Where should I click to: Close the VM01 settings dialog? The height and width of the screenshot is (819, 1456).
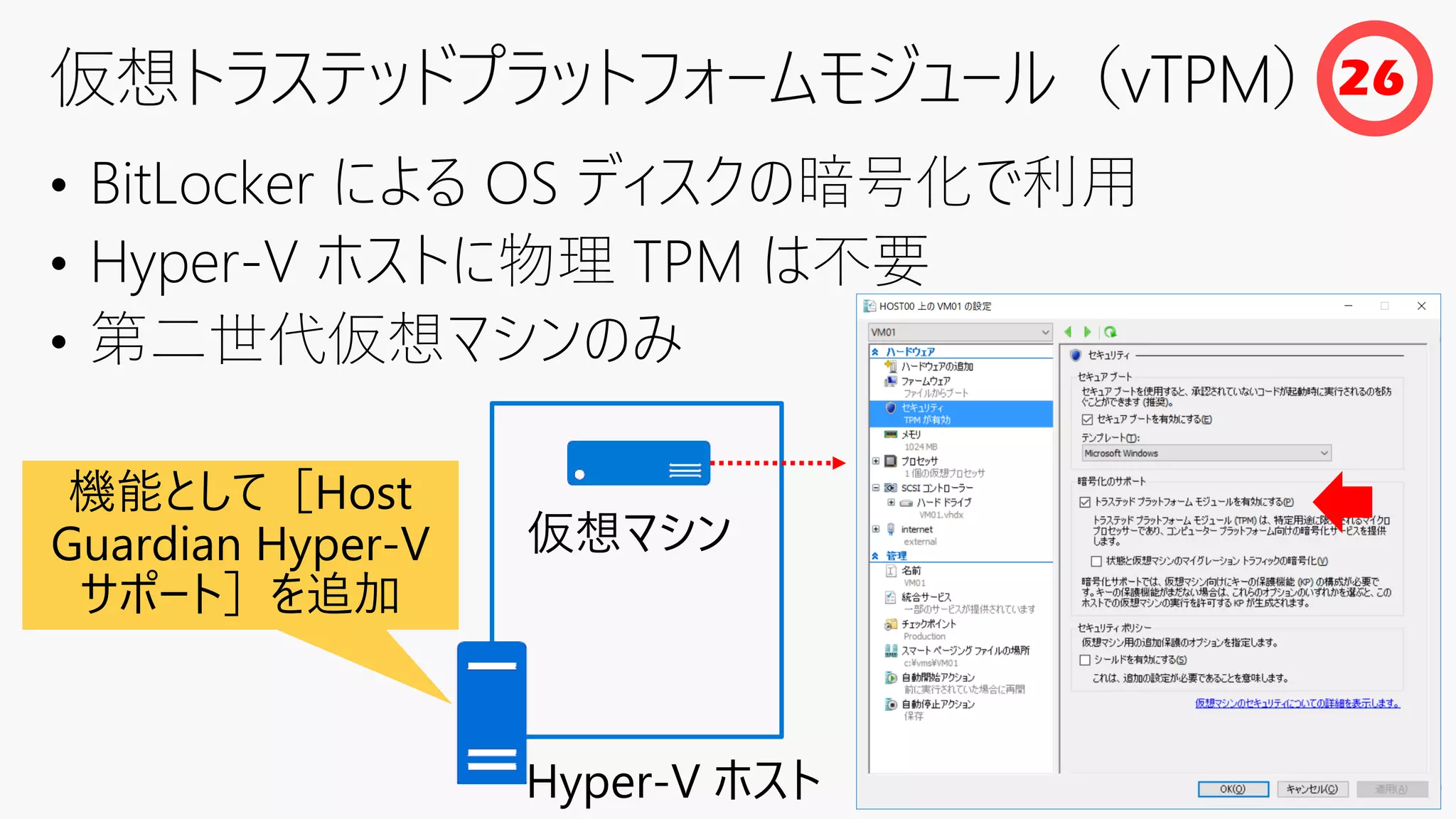coord(1421,306)
